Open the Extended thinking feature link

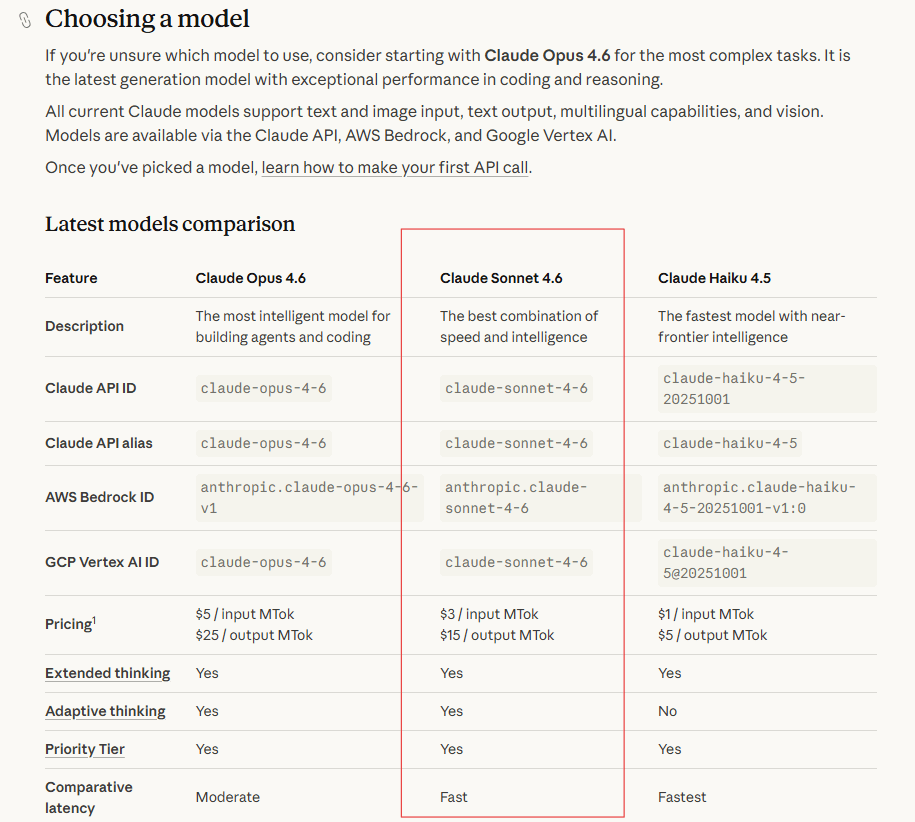[x=107, y=673]
